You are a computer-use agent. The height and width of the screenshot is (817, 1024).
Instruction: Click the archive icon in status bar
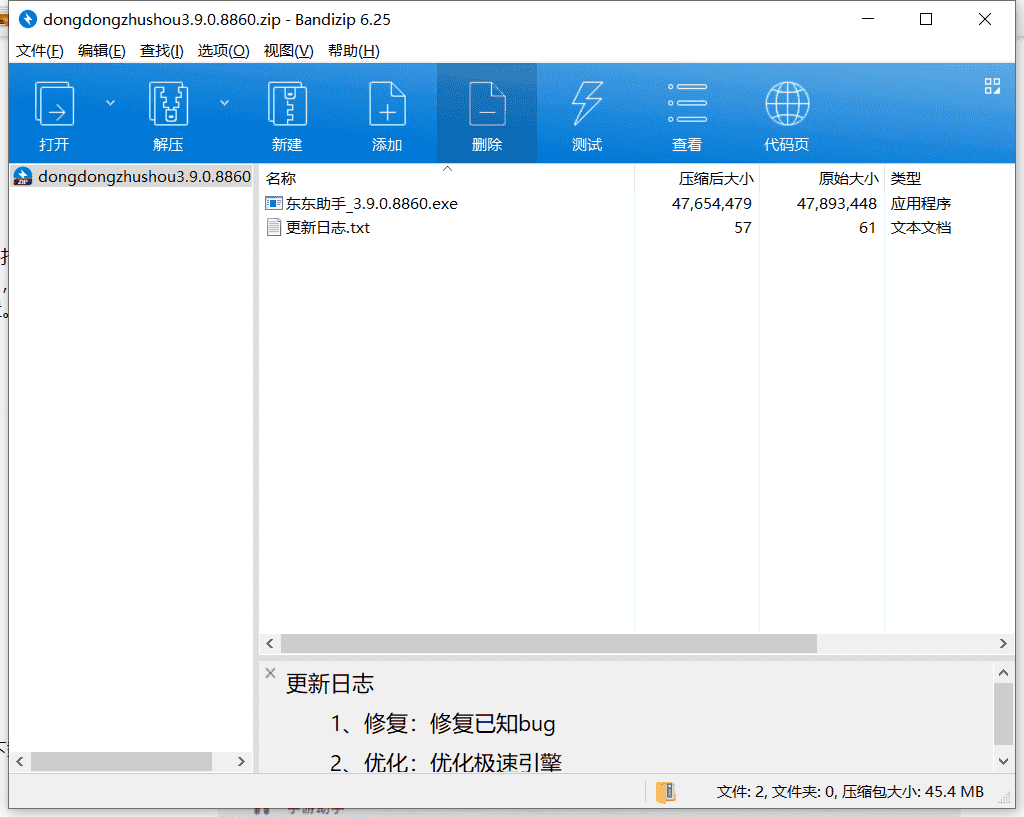click(665, 792)
